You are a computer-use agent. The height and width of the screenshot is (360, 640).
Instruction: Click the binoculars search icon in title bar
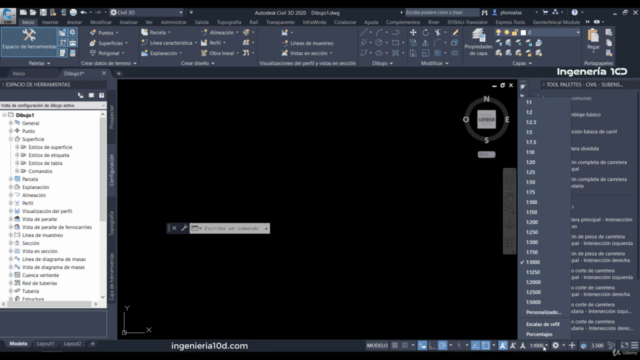(484, 13)
